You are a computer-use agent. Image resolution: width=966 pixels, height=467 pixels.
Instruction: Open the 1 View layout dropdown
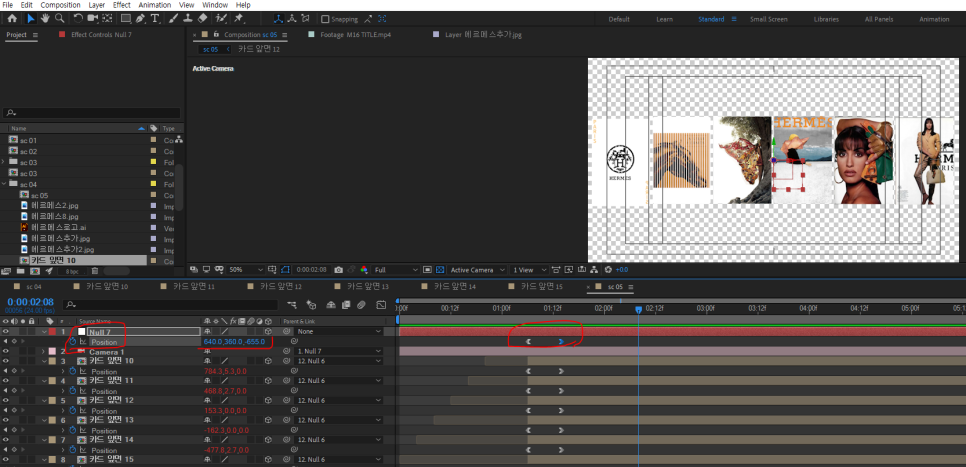530,270
